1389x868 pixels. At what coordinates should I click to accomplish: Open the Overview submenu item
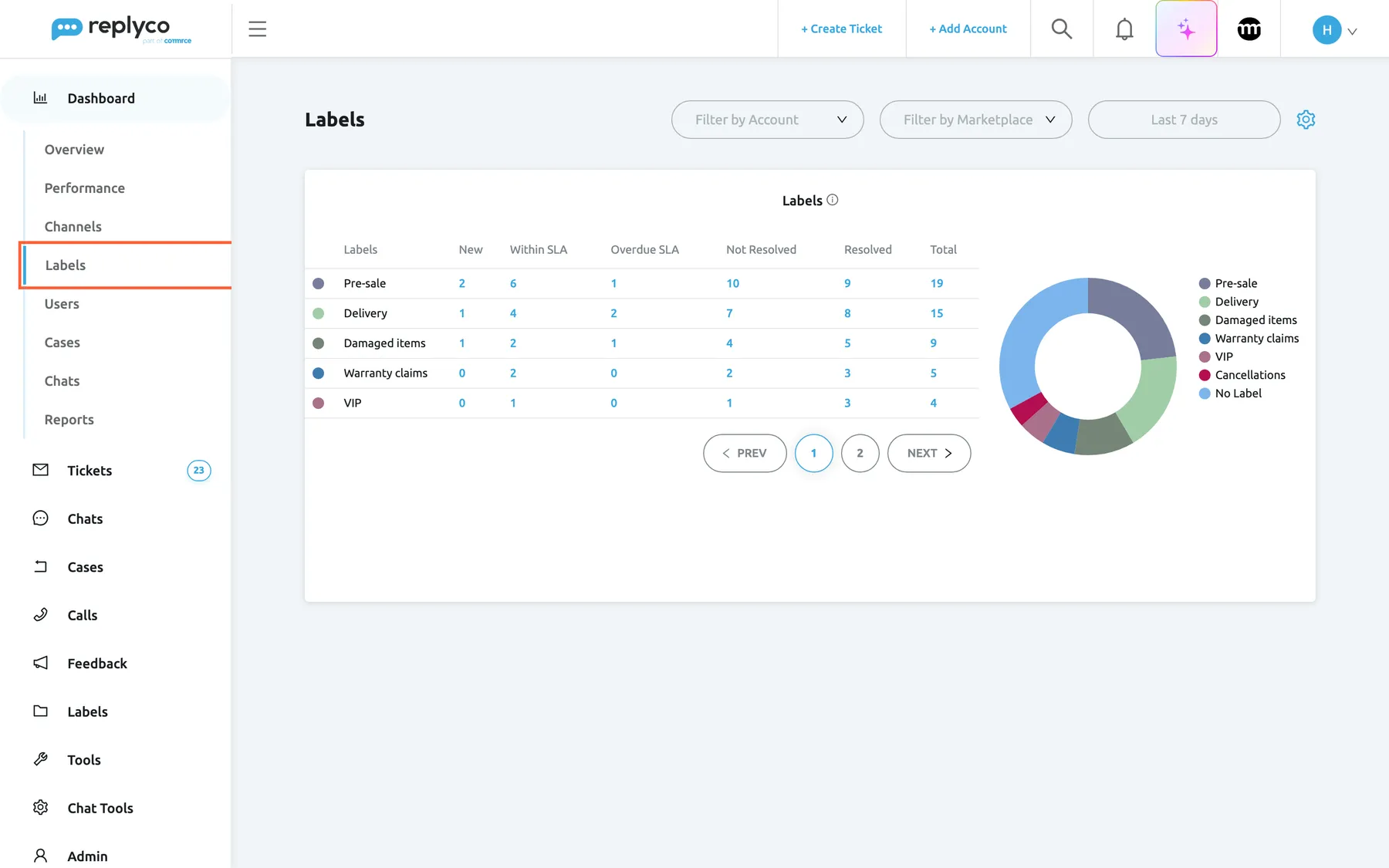(74, 150)
